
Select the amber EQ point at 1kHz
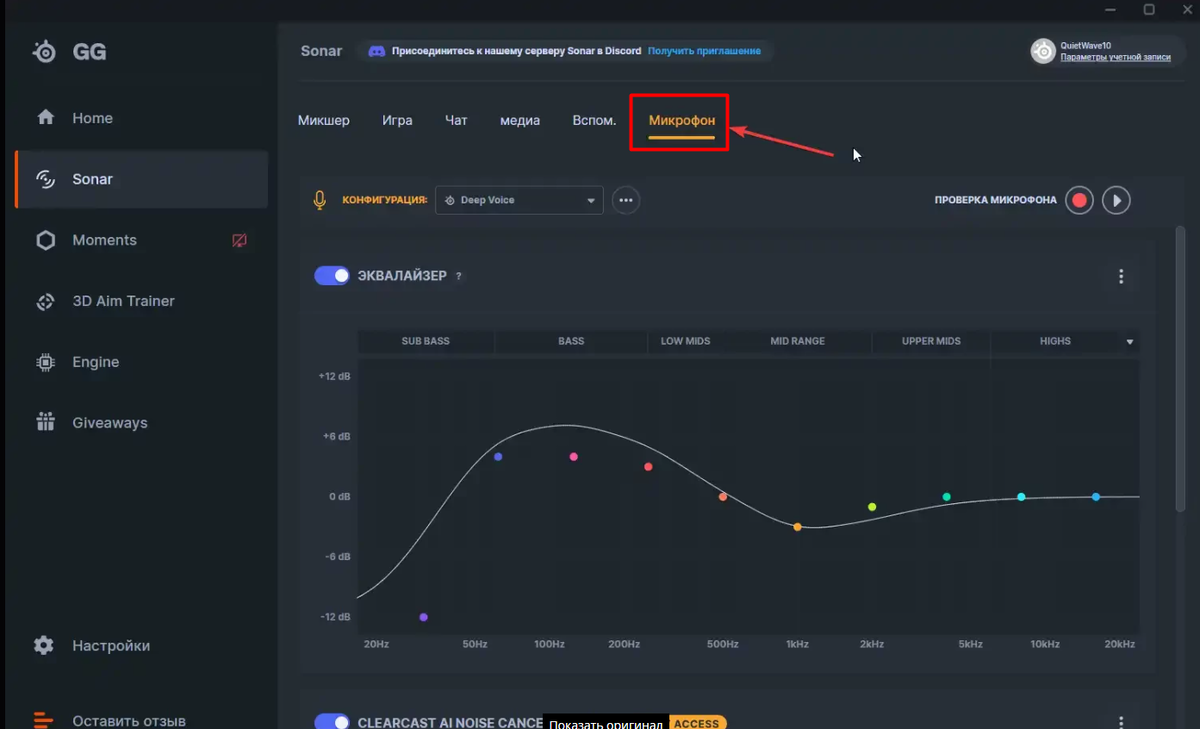798,527
